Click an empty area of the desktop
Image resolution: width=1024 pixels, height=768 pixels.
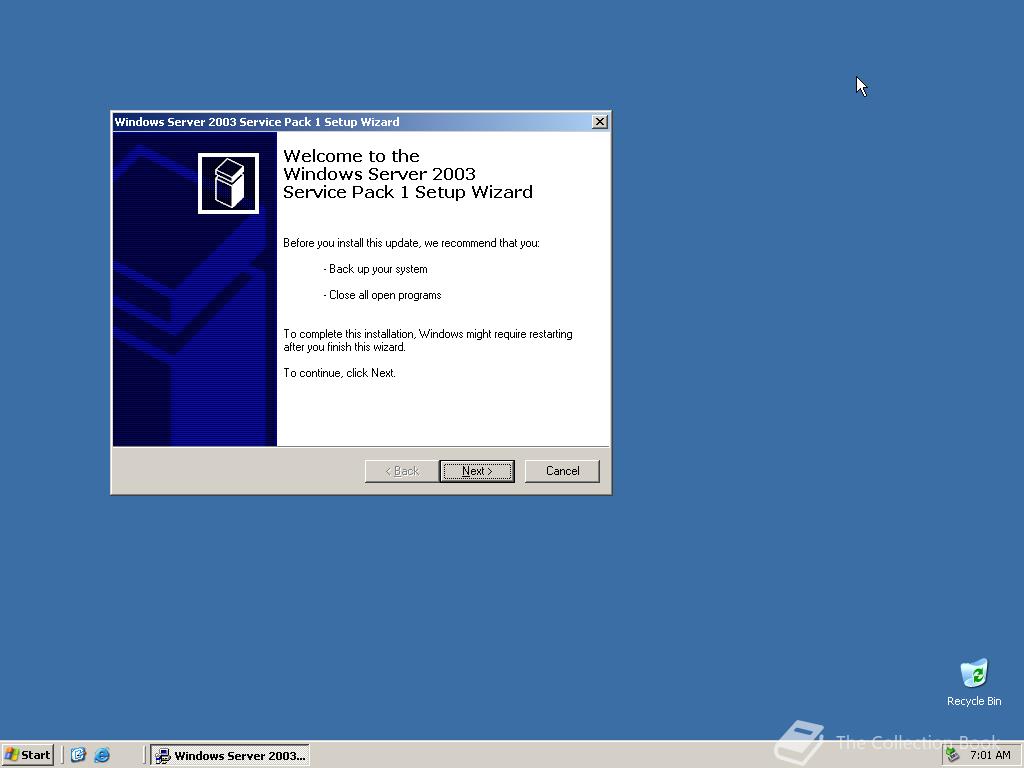click(500, 600)
